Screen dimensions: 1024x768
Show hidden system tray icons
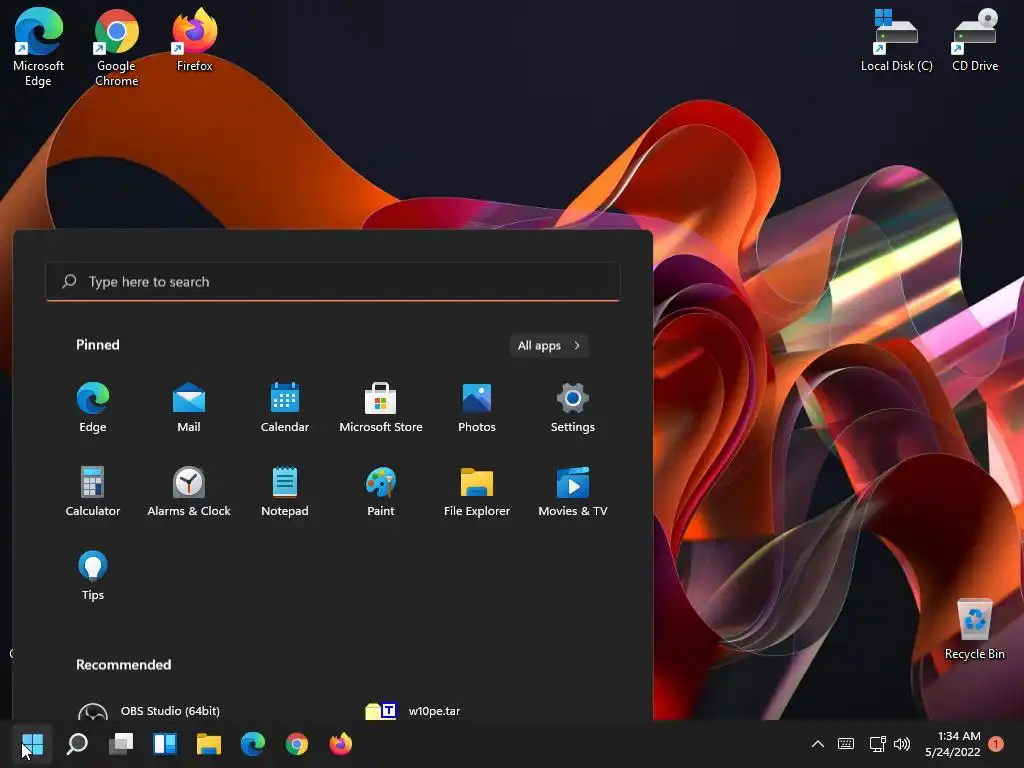click(818, 744)
